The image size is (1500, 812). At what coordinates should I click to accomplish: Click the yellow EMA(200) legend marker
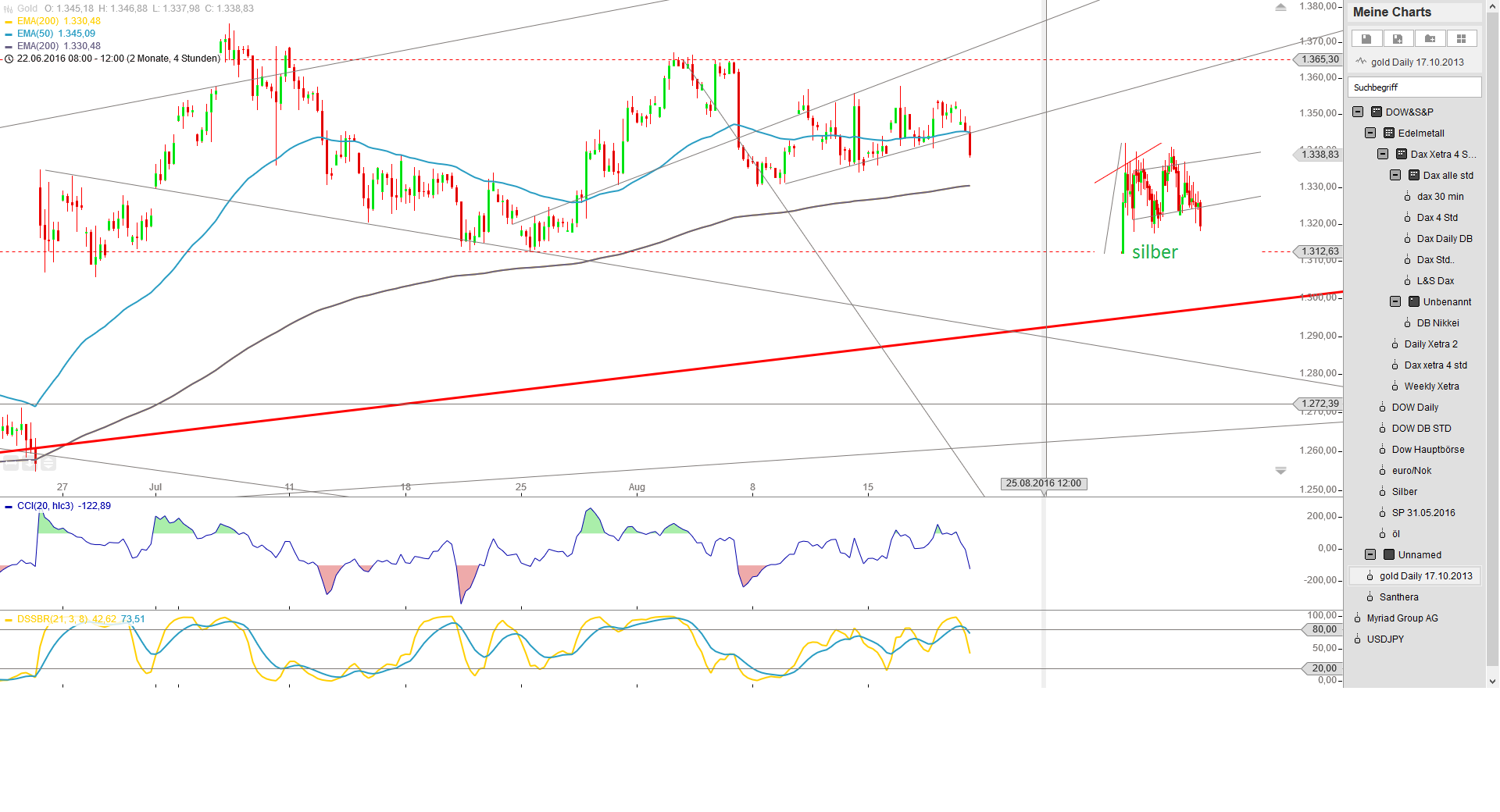coord(9,22)
